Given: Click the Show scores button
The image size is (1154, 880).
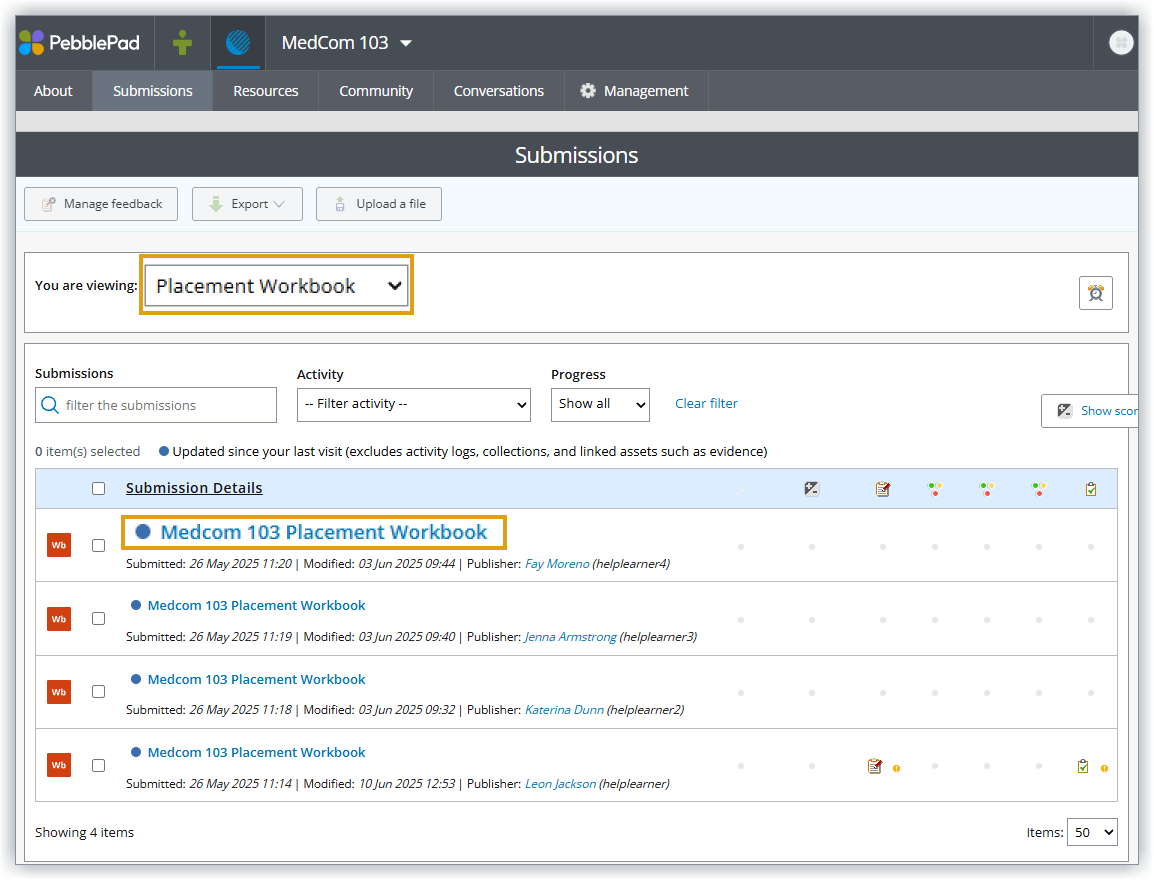Looking at the screenshot, I should (x=1090, y=411).
